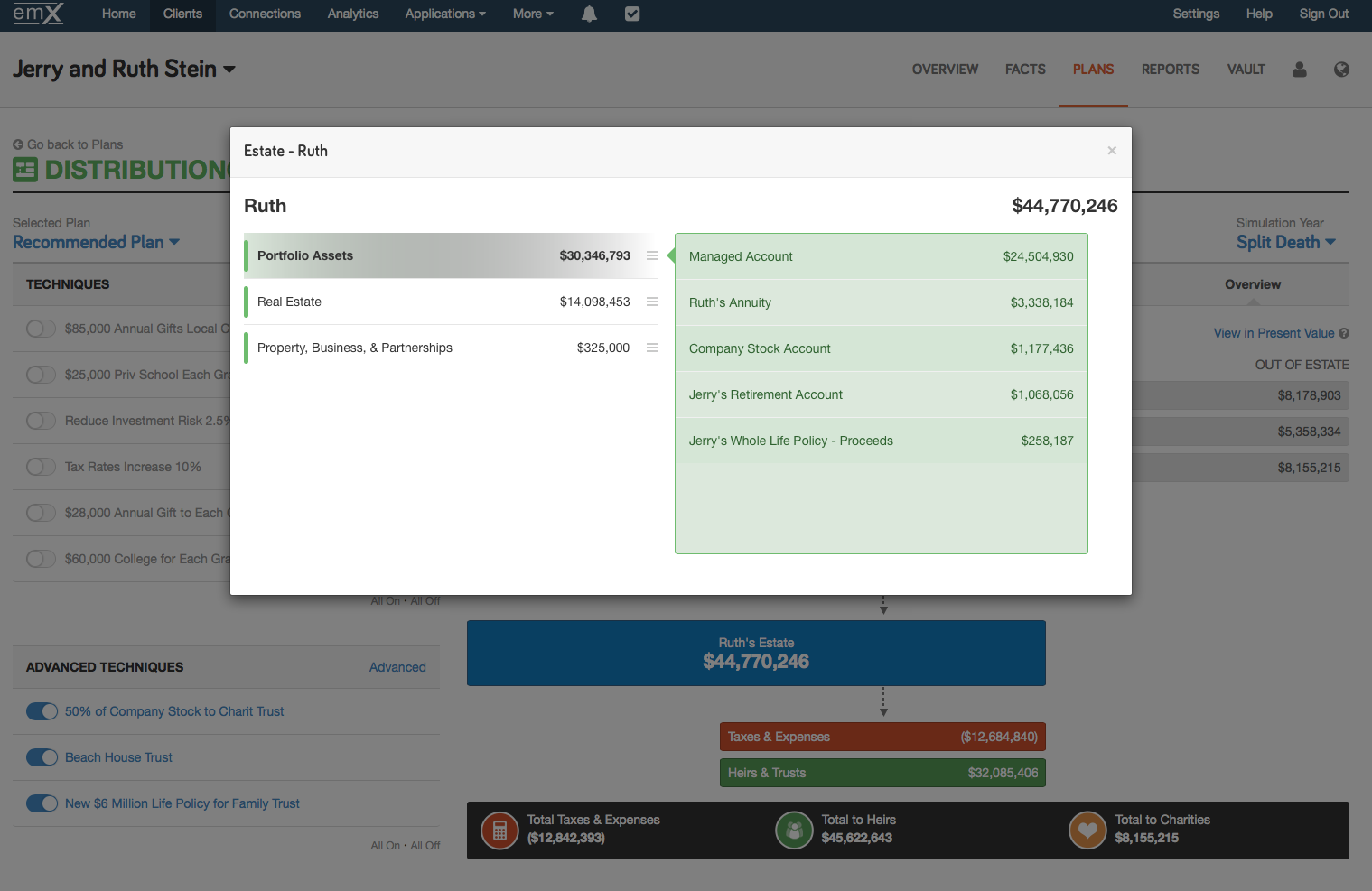Click 50% of Company Stock to Charit Trust link
The image size is (1372, 891).
pyautogui.click(x=174, y=711)
